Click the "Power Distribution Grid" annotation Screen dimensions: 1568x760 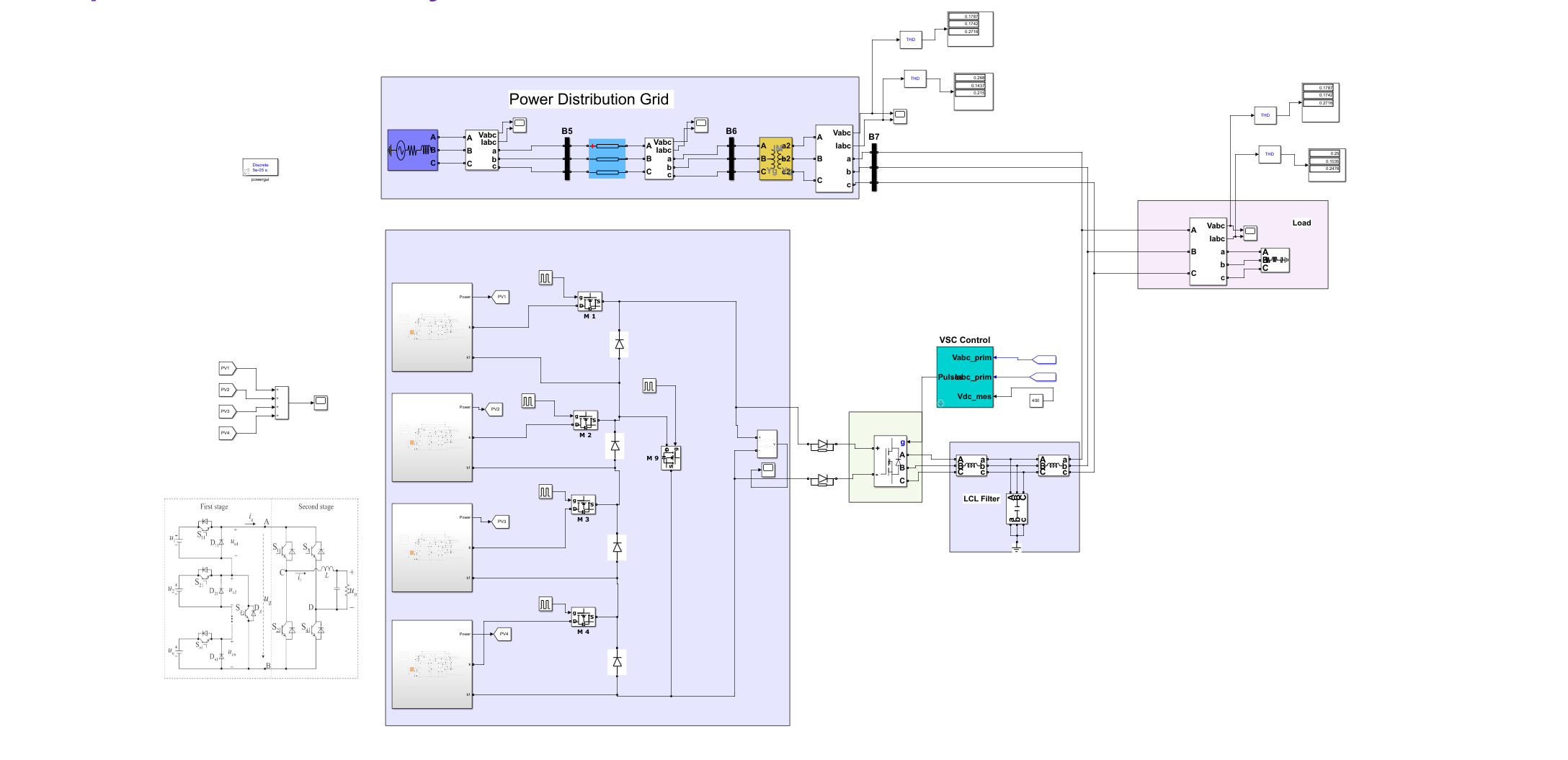pyautogui.click(x=589, y=99)
